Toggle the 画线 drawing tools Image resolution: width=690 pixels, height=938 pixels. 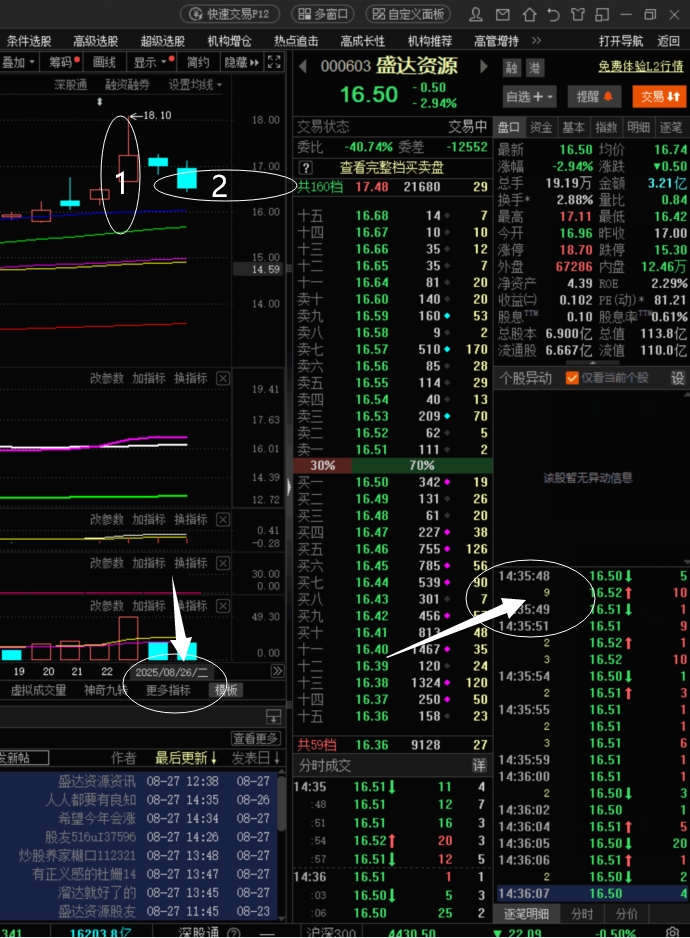click(104, 62)
